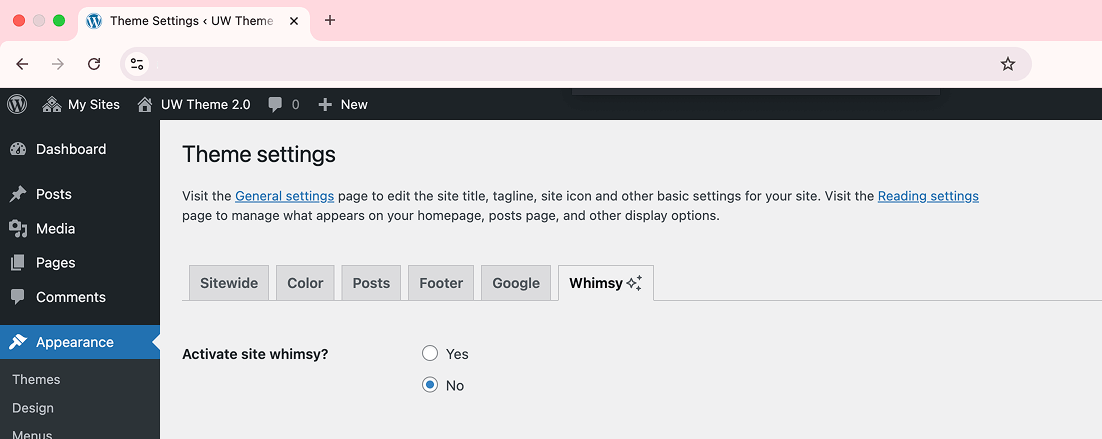
Task: Reload the page in browser
Action: click(x=94, y=64)
